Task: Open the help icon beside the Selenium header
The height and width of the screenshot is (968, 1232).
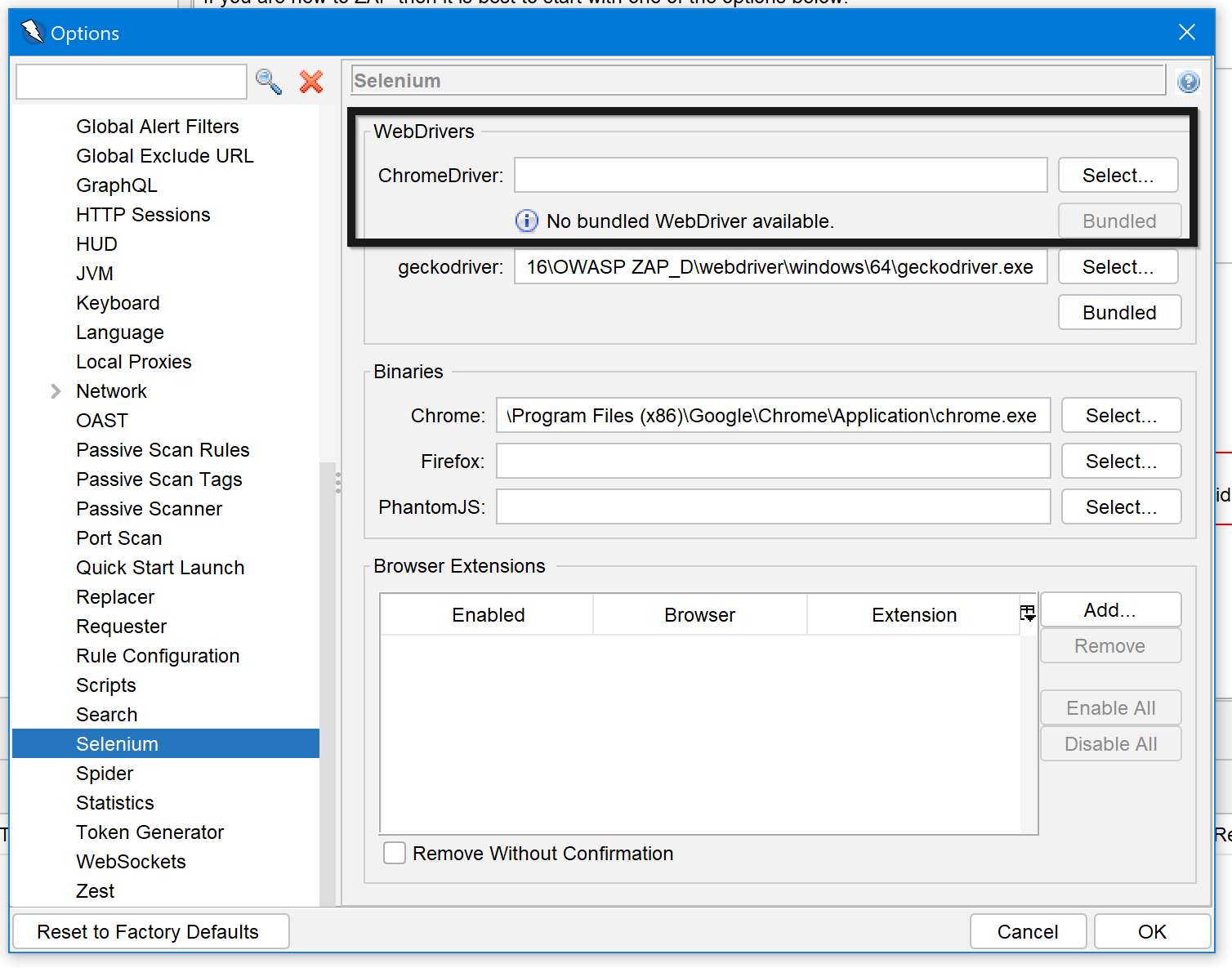Action: click(x=1189, y=81)
